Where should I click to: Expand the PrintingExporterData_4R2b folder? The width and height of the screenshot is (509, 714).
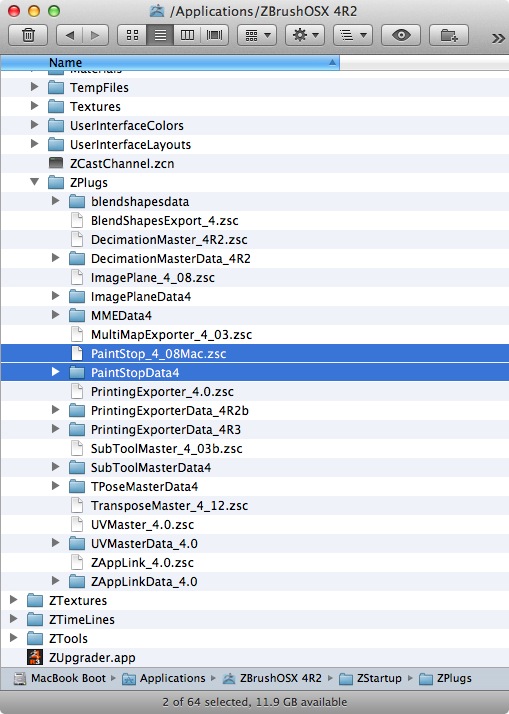(x=56, y=410)
